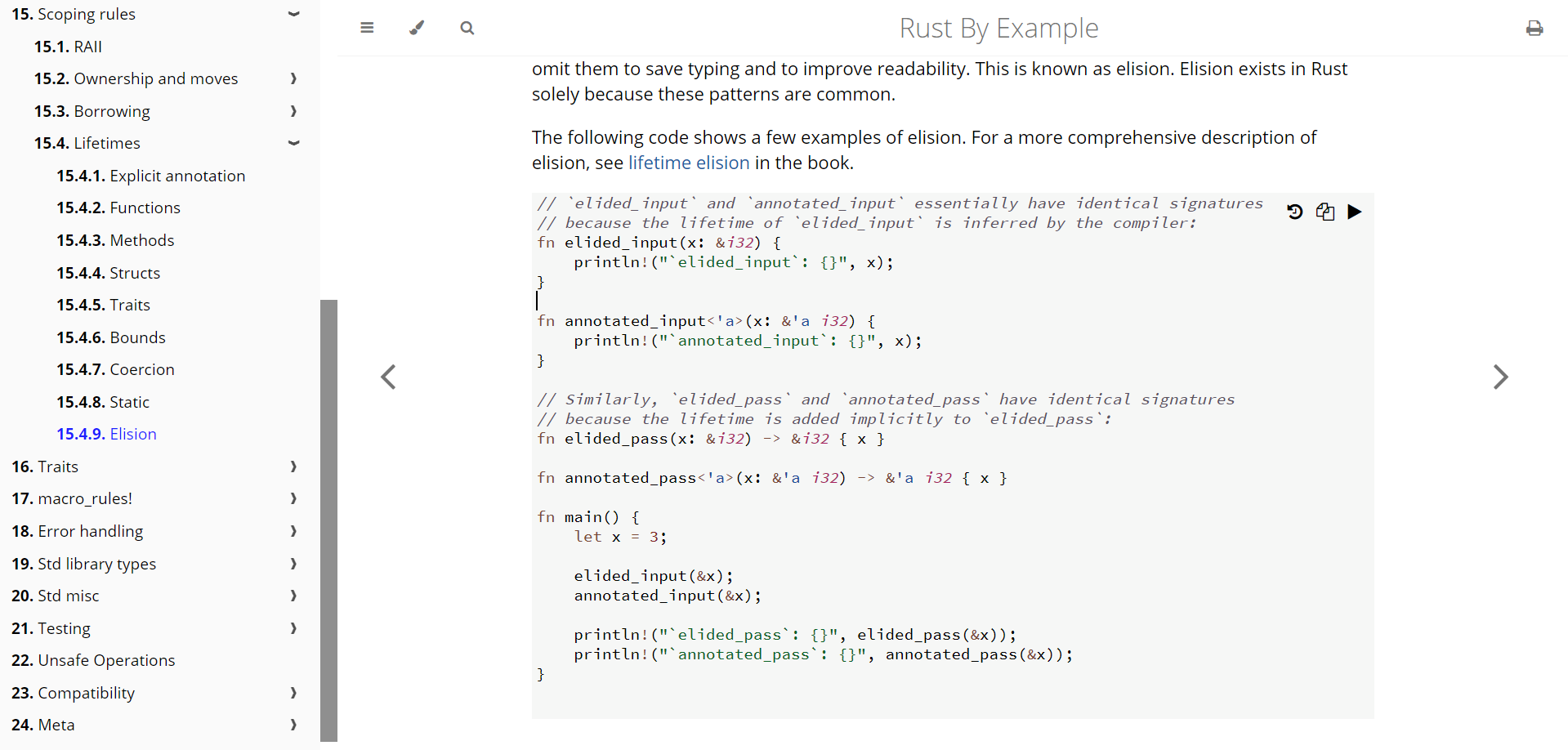Open 15.4.6. Bounds page
The width and height of the screenshot is (1568, 750).
click(x=110, y=337)
